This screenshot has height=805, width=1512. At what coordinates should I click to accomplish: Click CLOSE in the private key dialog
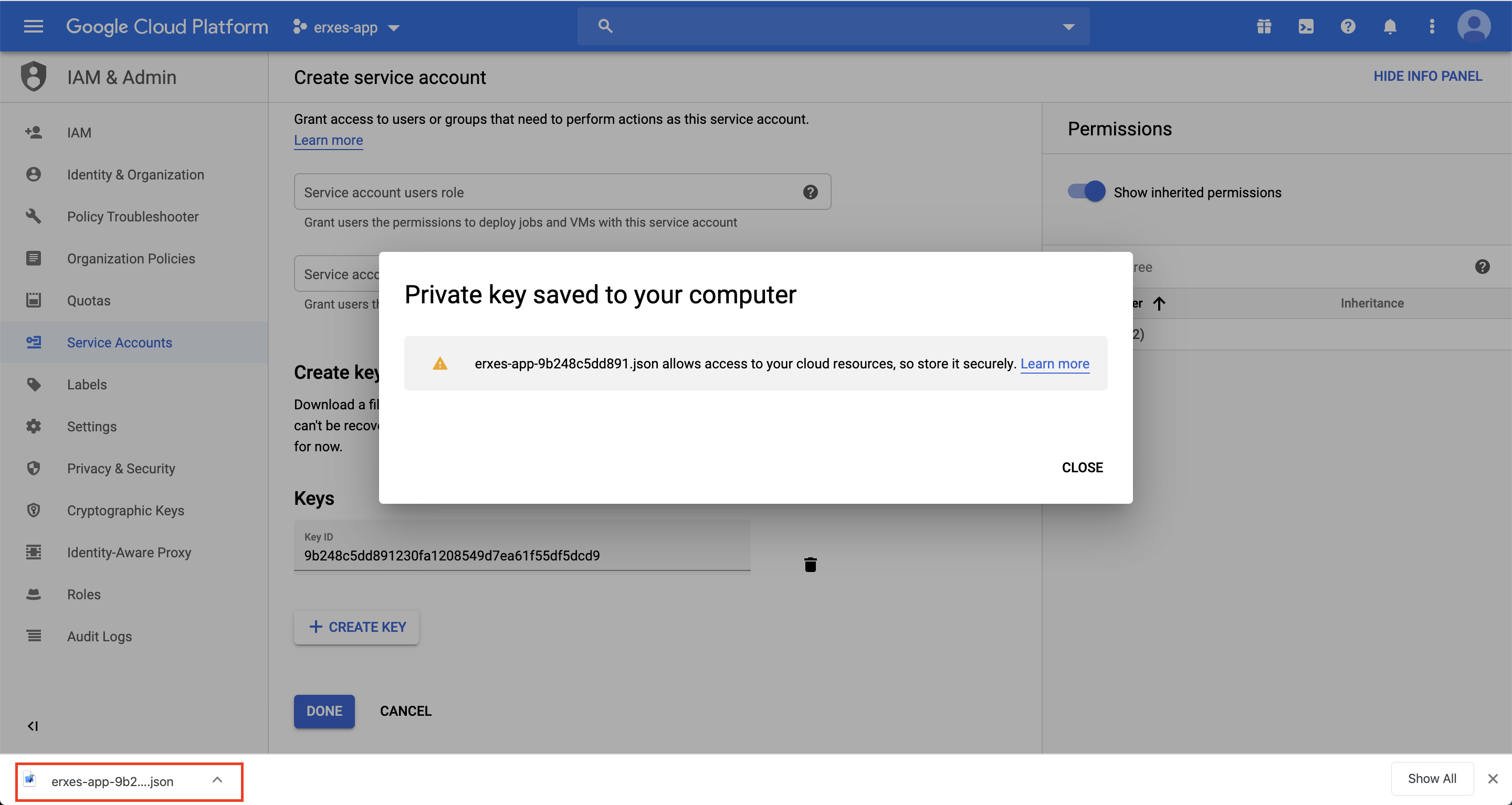pos(1081,467)
